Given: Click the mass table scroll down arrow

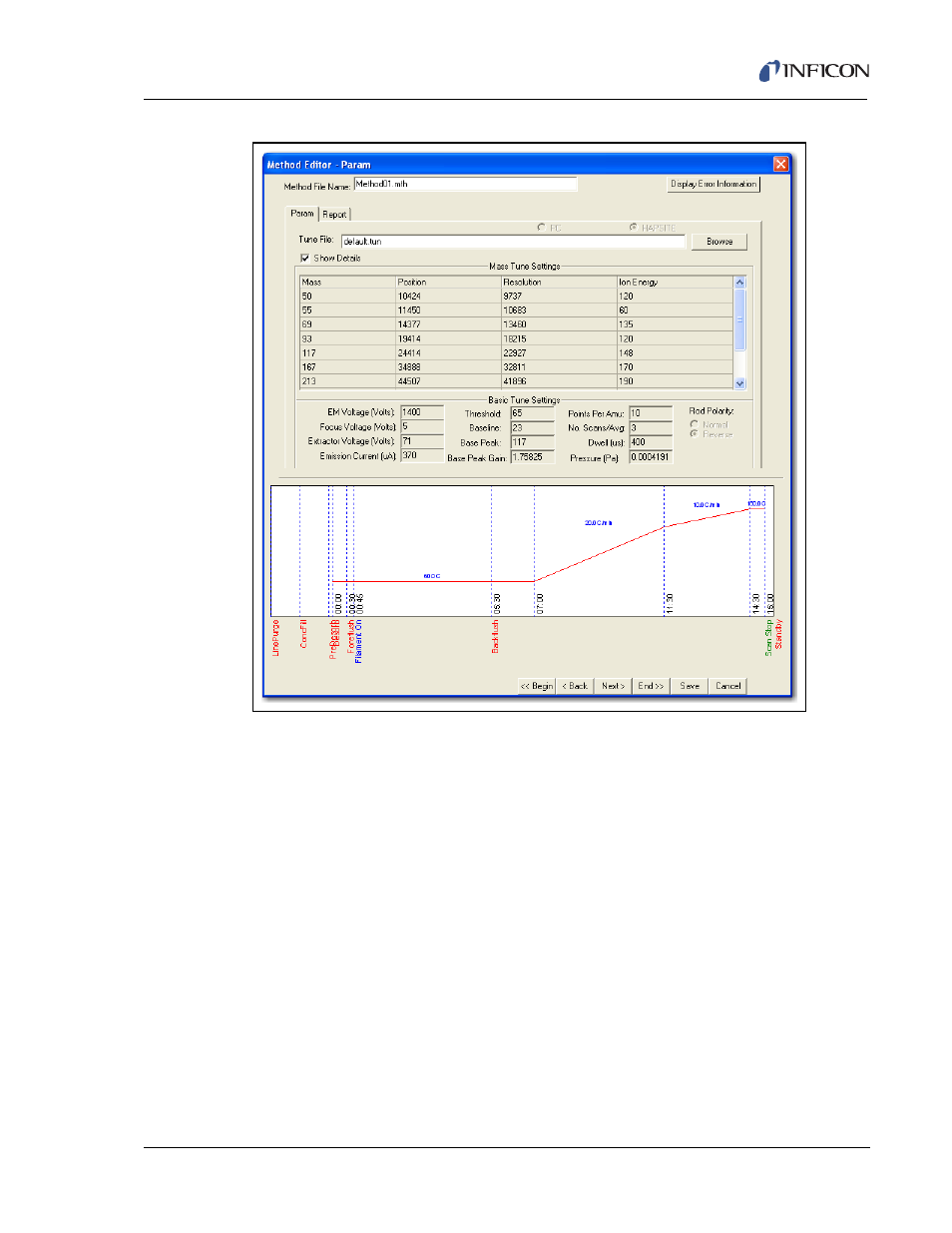Looking at the screenshot, I should tap(740, 382).
